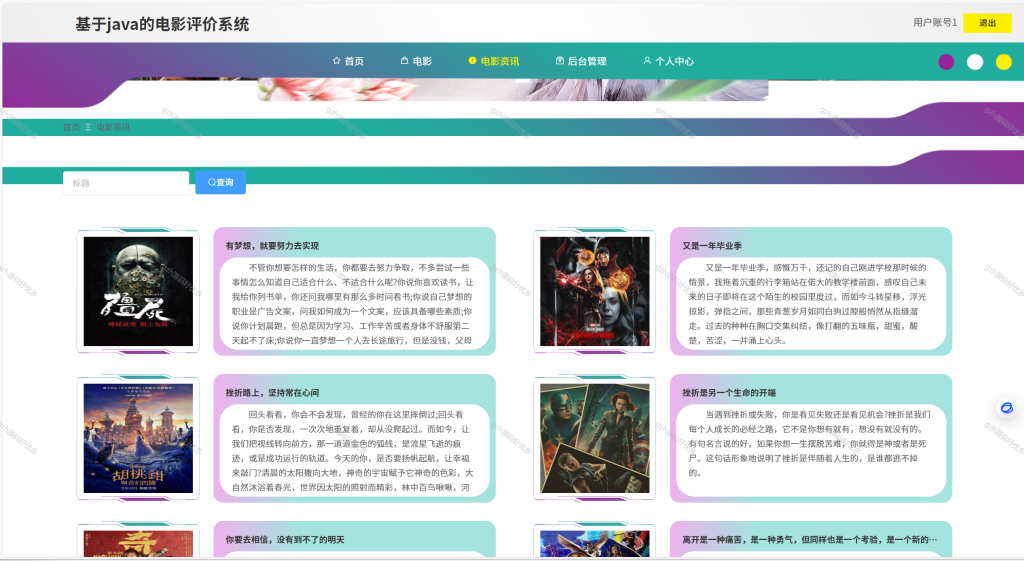Click the user icon beside 个人中心
The height and width of the screenshot is (561, 1024).
(x=647, y=61)
